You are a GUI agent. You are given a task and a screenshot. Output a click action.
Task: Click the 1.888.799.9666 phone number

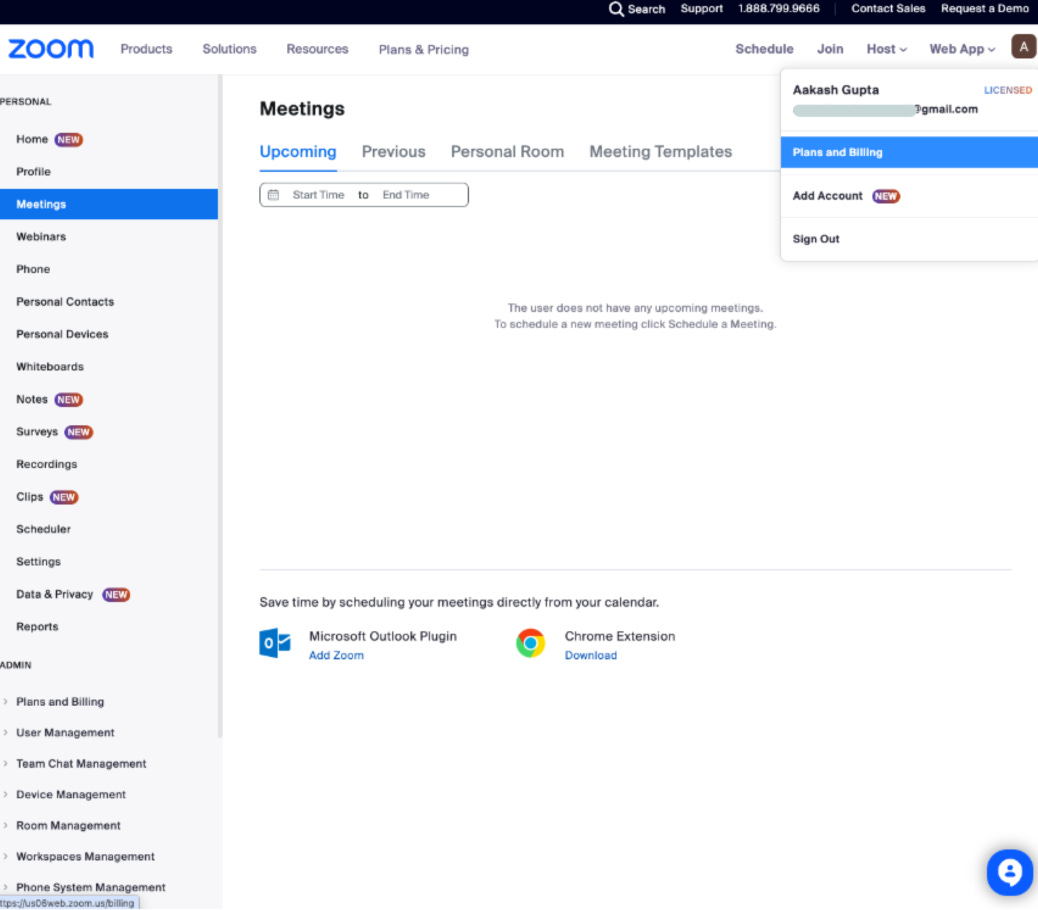tap(778, 9)
